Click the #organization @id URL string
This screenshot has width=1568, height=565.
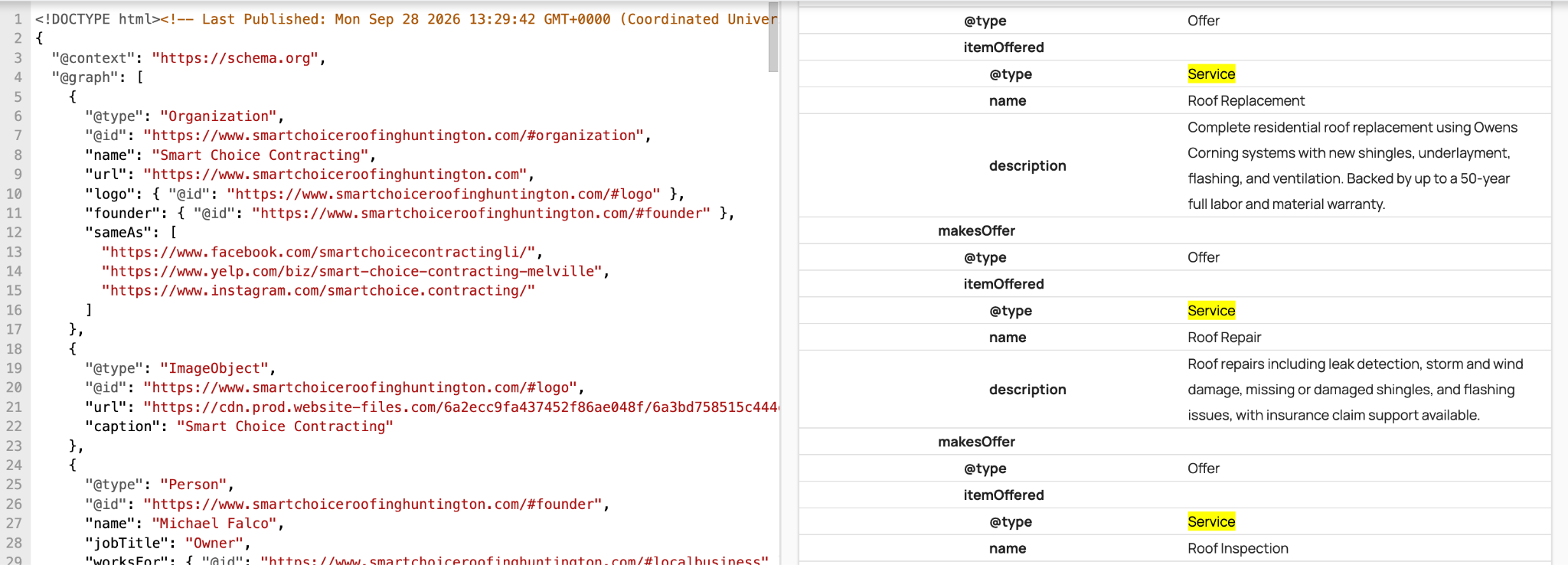pos(394,136)
